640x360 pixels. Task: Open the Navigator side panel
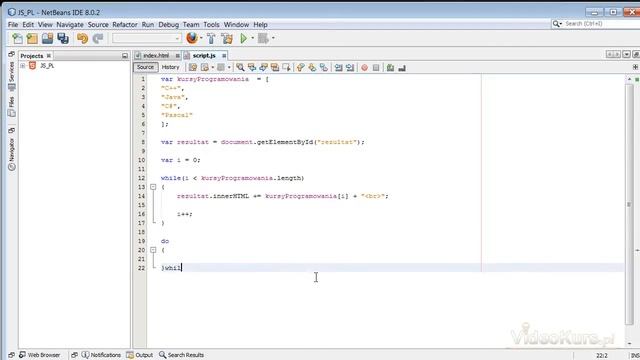pos(11,154)
